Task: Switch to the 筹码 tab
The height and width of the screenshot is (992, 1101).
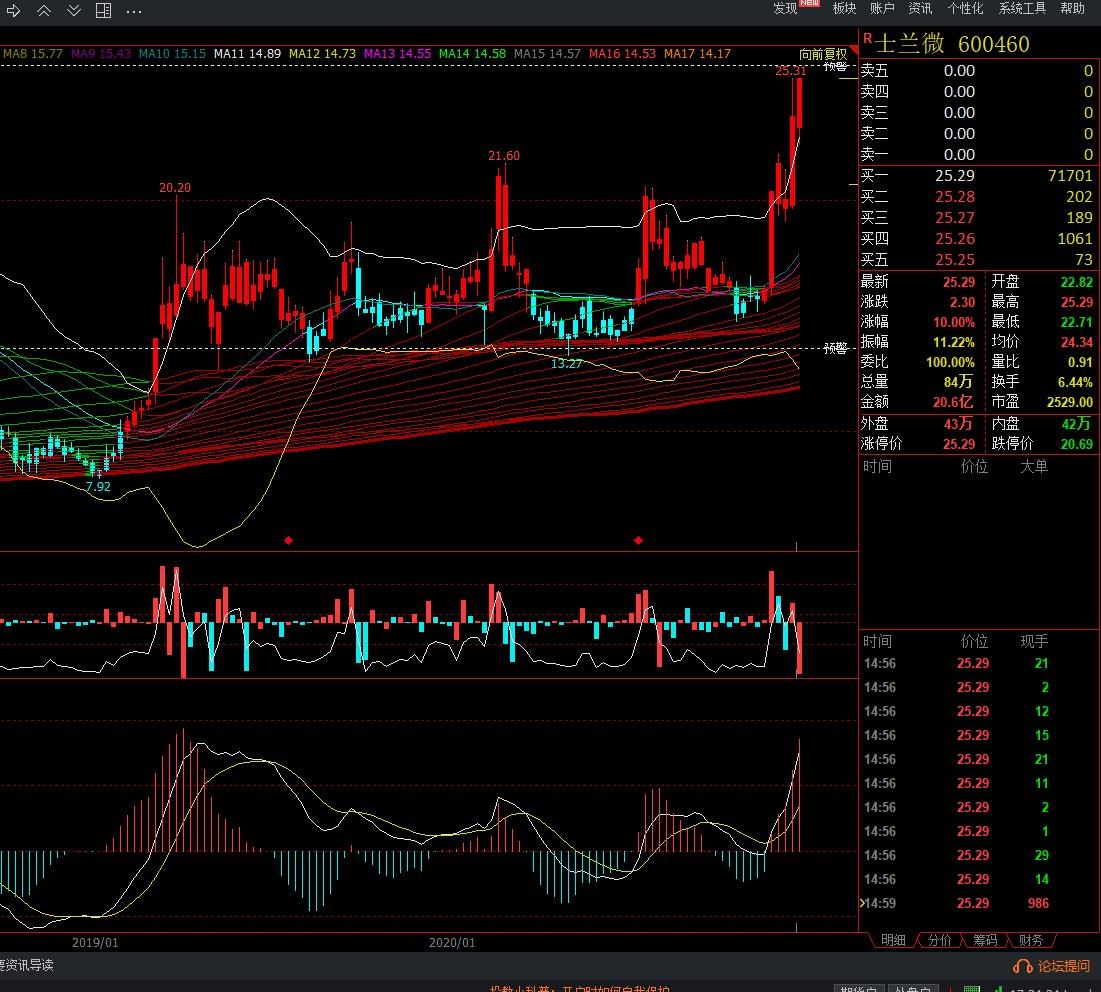Action: tap(985, 940)
